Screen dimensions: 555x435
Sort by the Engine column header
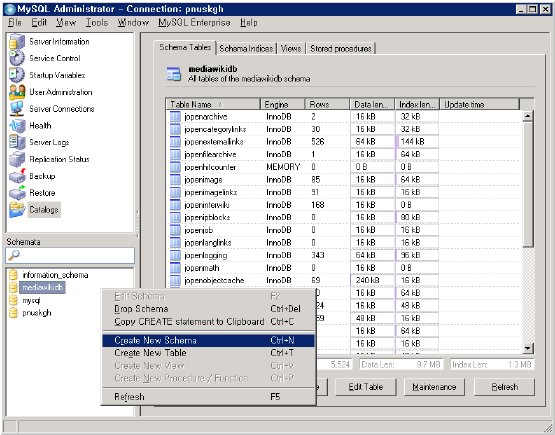(282, 104)
